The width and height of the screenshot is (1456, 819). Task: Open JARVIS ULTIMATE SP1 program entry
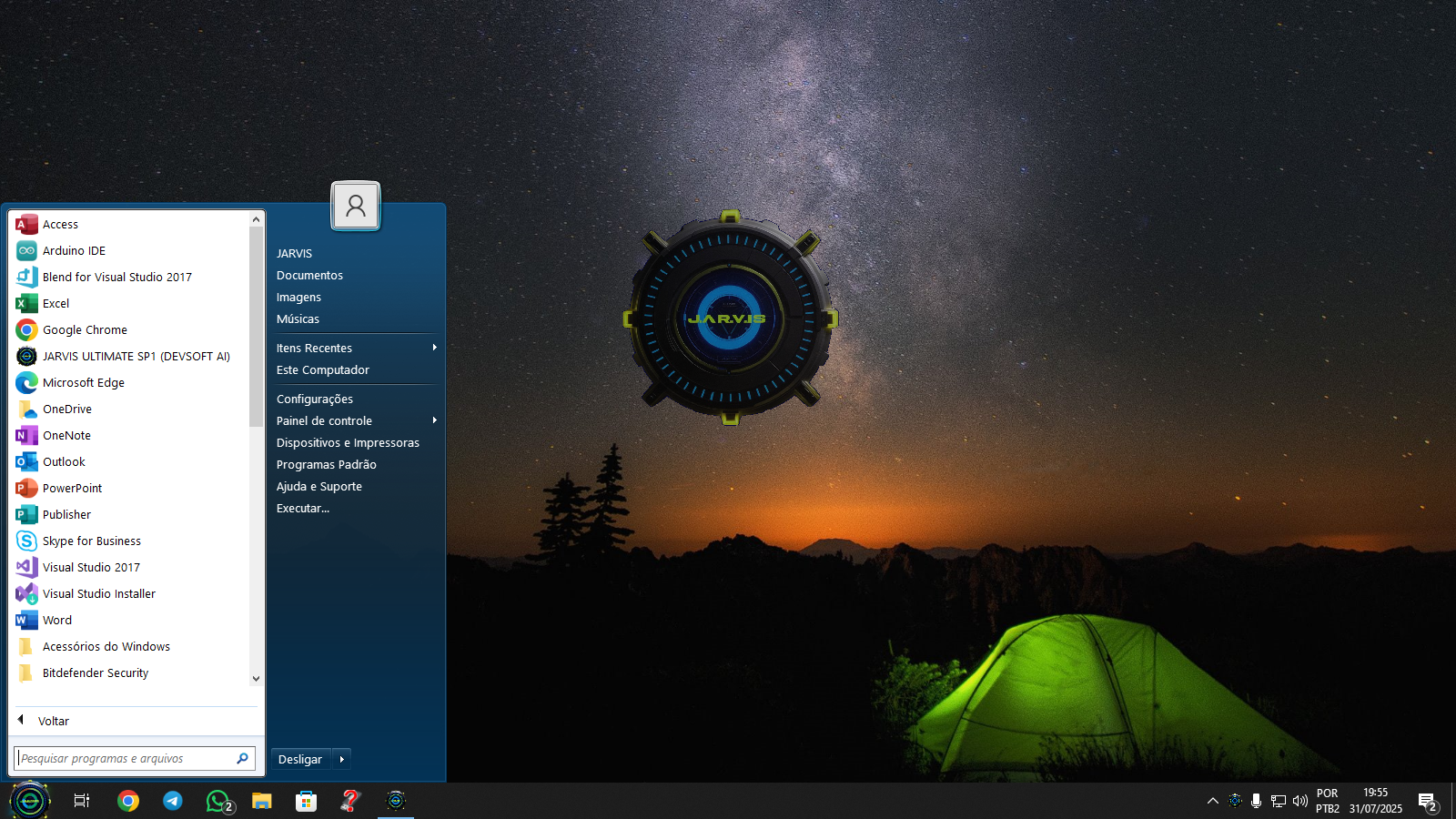pos(136,357)
